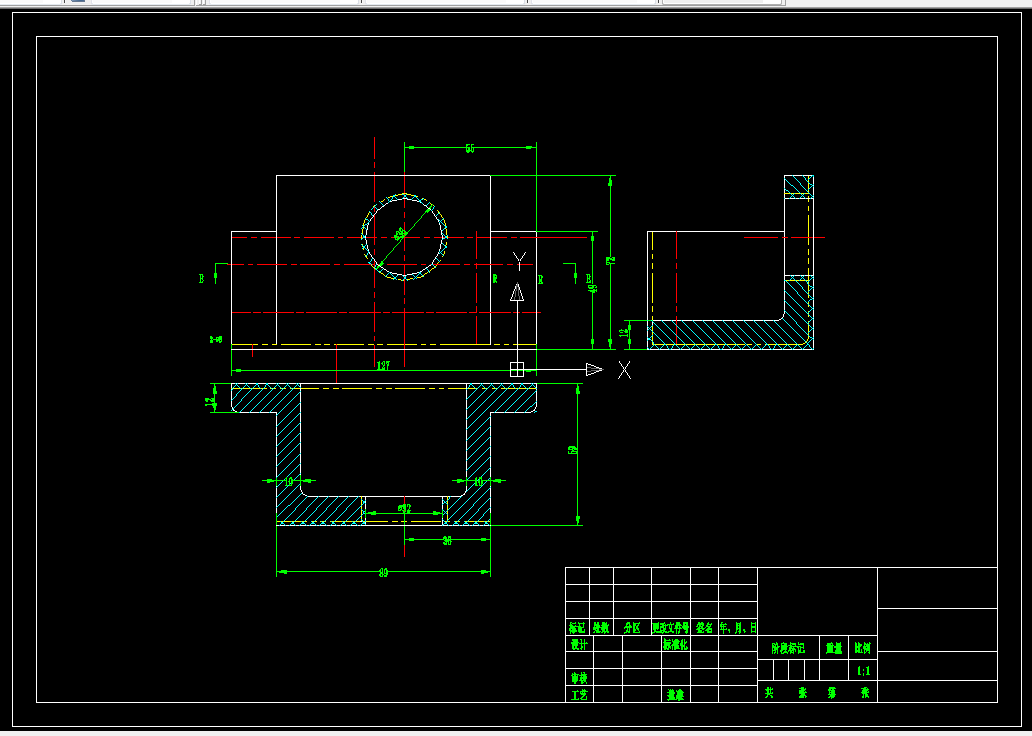This screenshot has width=1032, height=736.
Task: Click the 审核 label in title block
Action: (x=579, y=677)
